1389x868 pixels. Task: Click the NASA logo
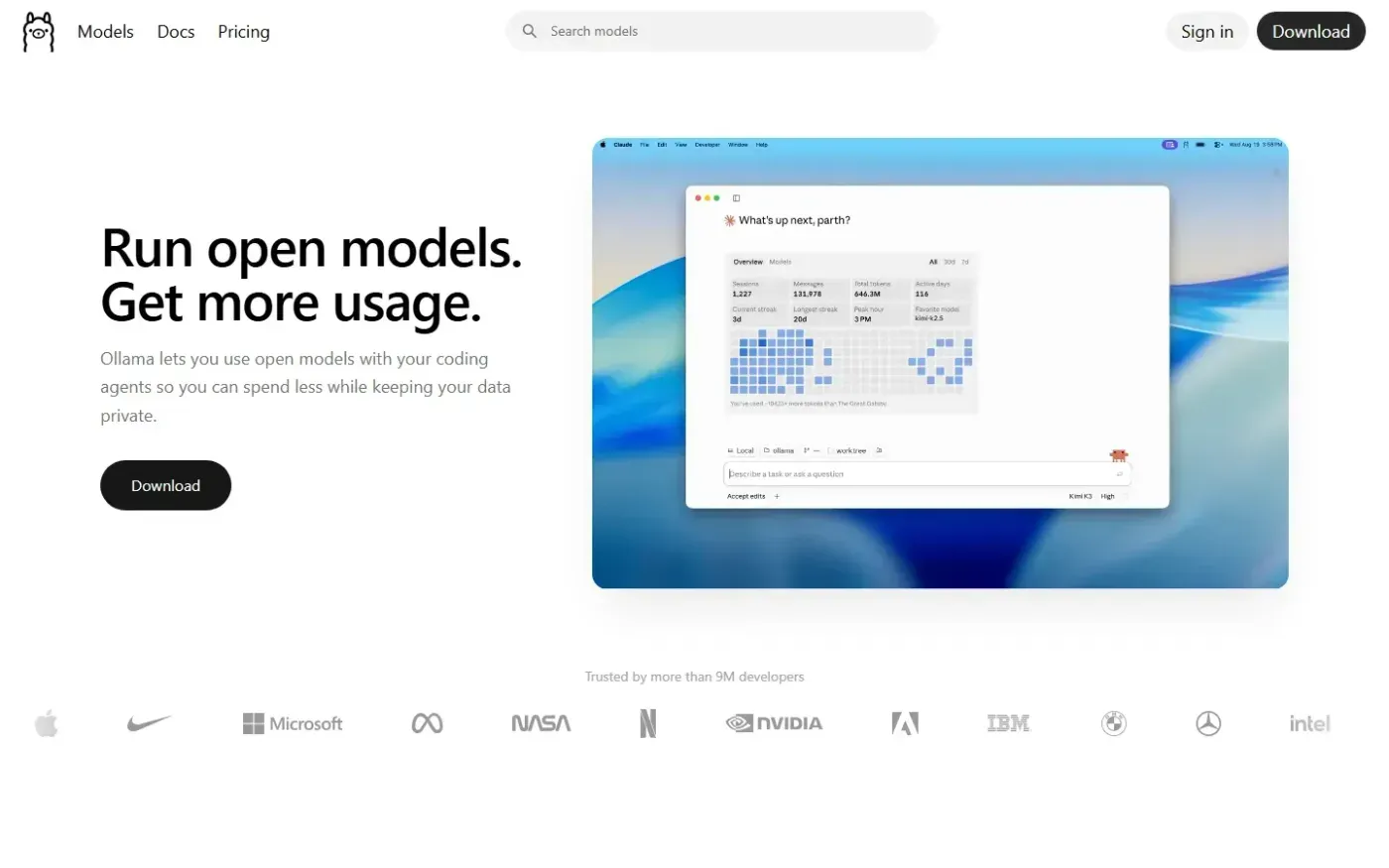click(x=541, y=723)
